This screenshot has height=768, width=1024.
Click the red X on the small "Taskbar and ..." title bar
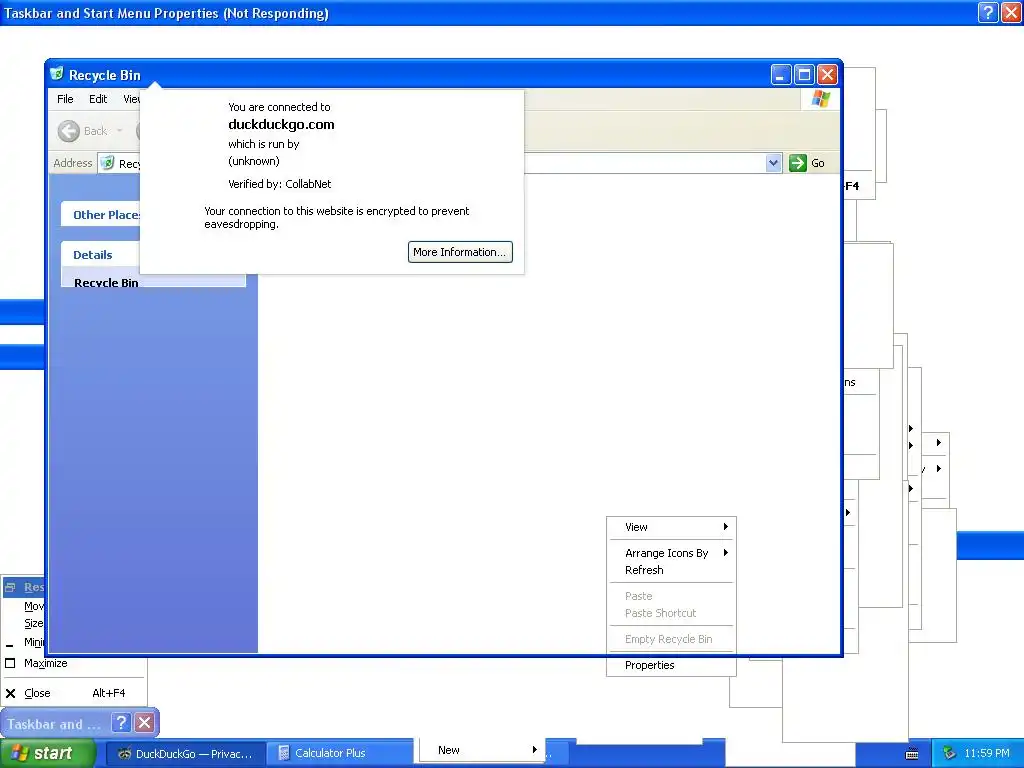(x=144, y=723)
